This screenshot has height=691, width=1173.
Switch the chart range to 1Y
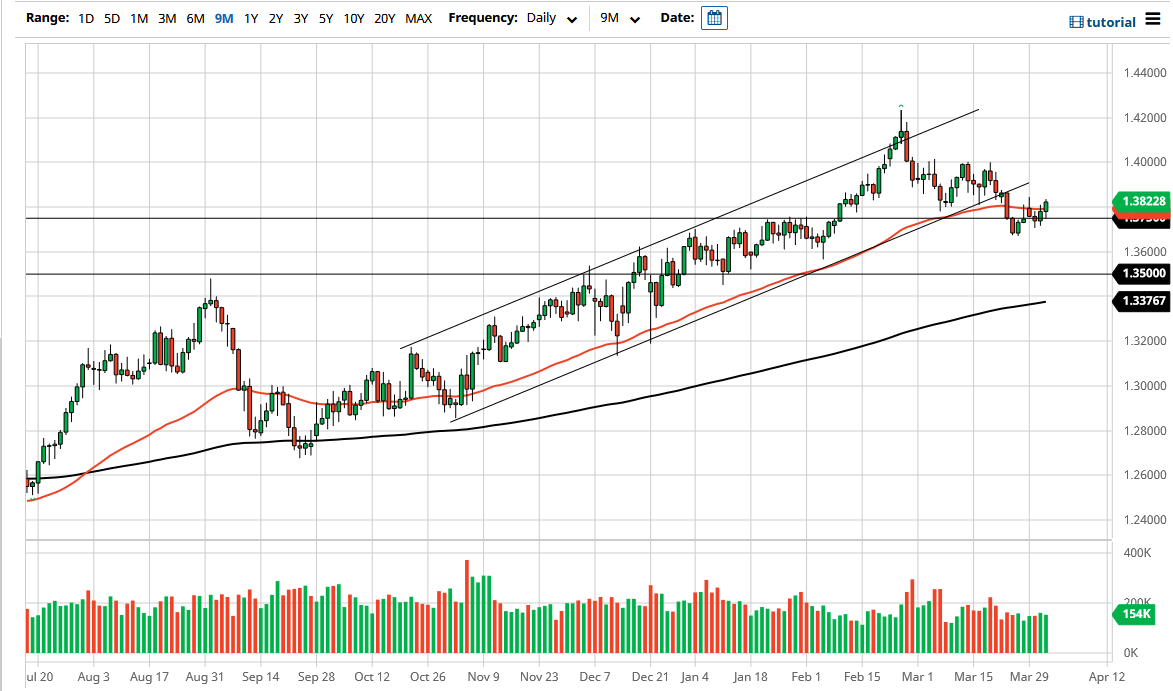(x=251, y=18)
